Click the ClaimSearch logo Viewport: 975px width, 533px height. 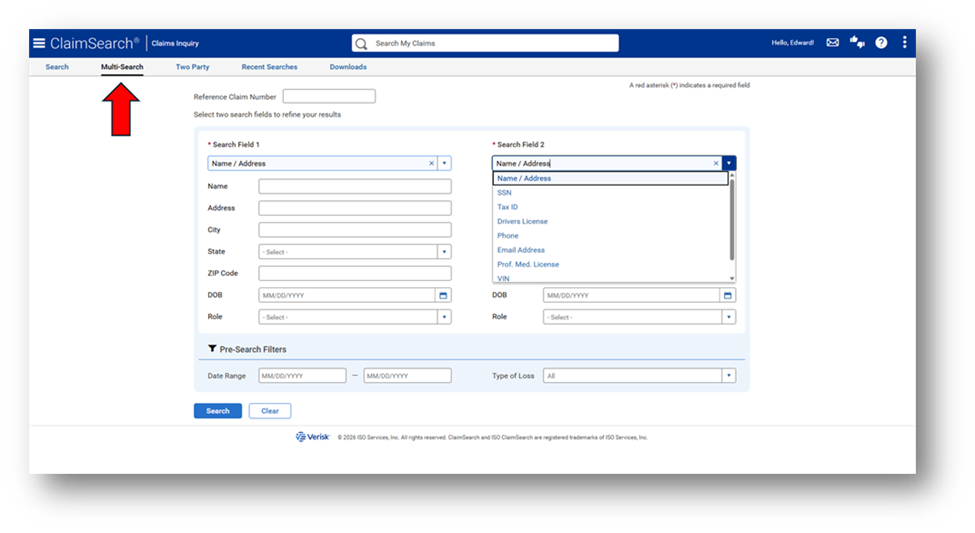point(95,43)
